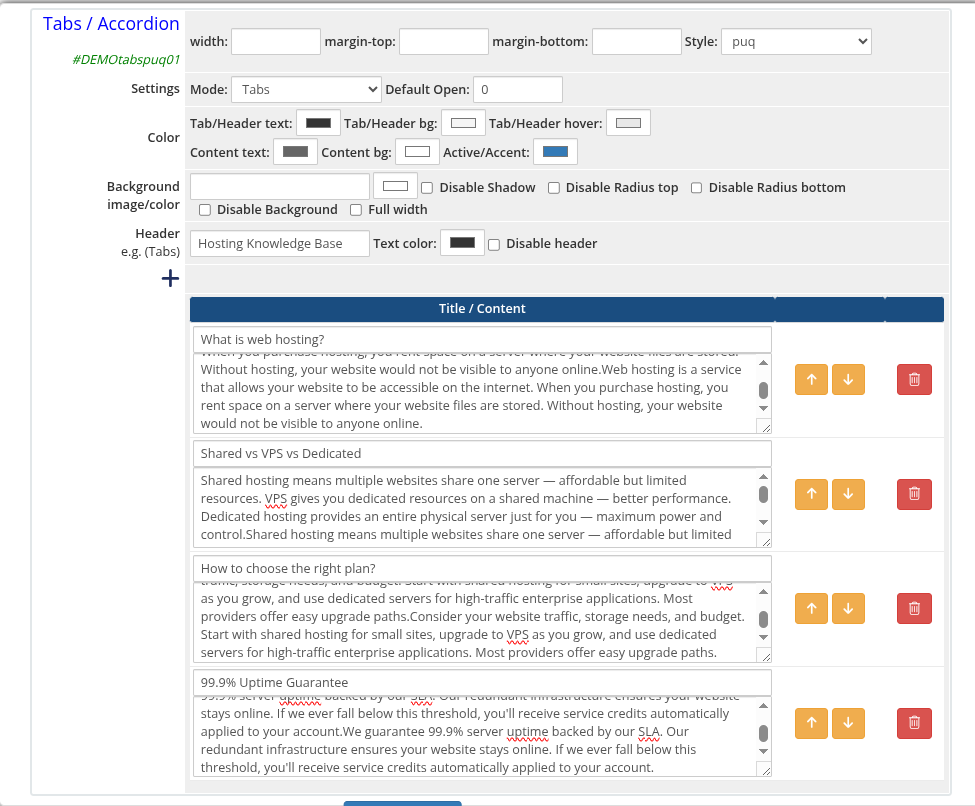Check the Full width option

point(356,209)
